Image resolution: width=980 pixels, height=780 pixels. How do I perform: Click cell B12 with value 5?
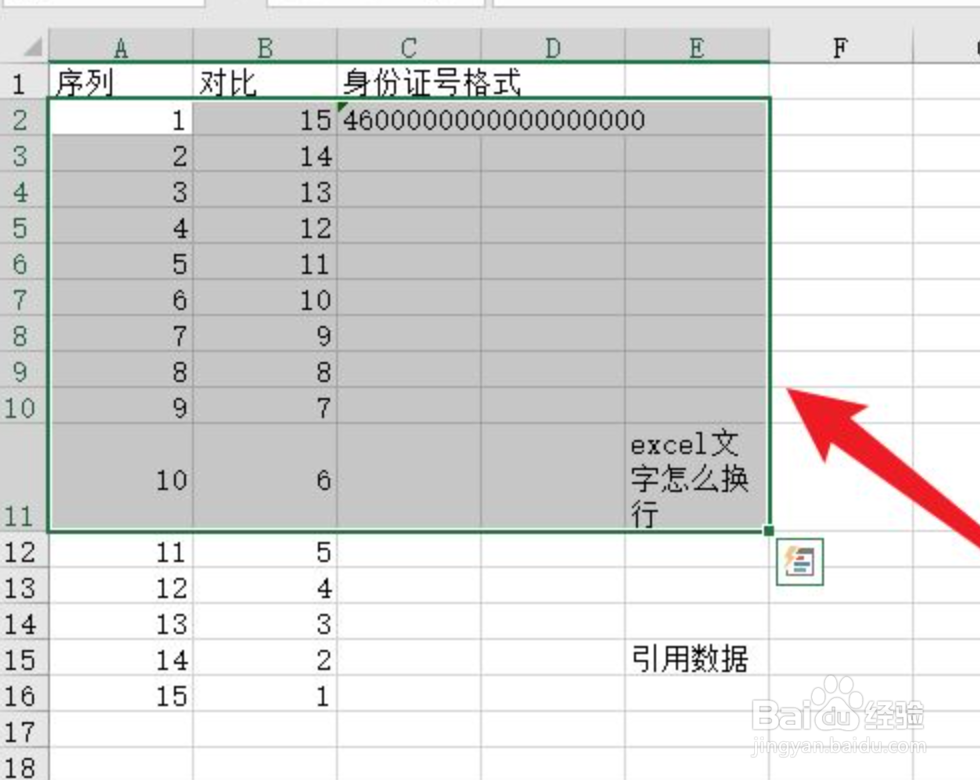265,551
